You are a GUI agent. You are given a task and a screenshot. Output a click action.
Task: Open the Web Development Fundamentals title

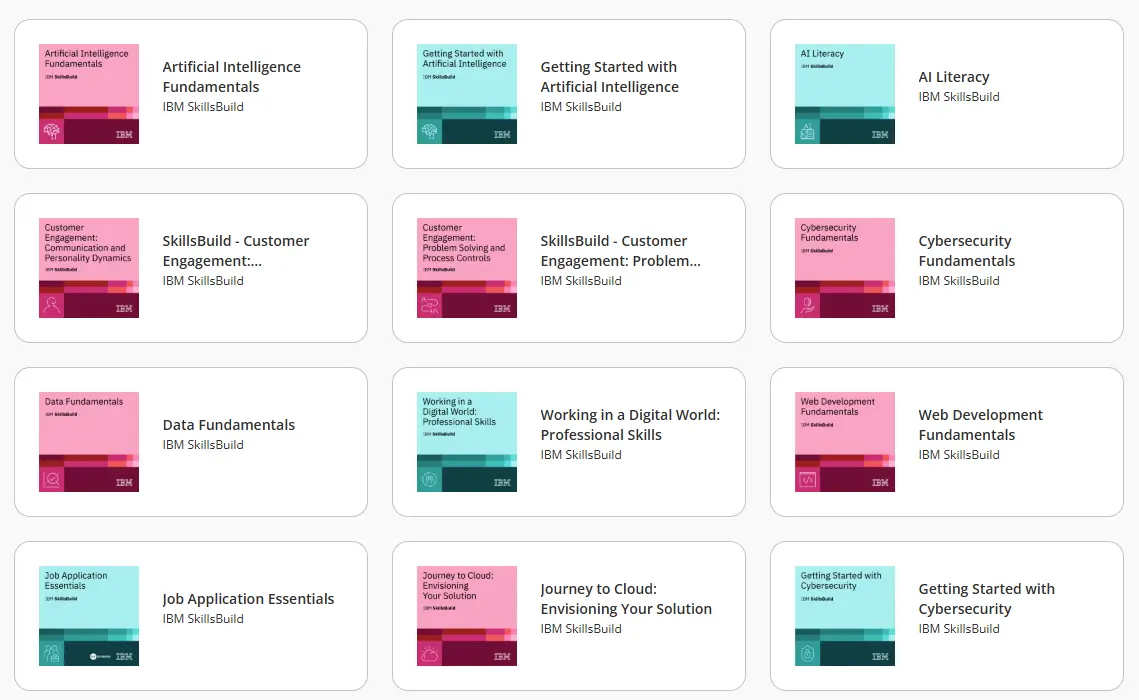coord(981,425)
